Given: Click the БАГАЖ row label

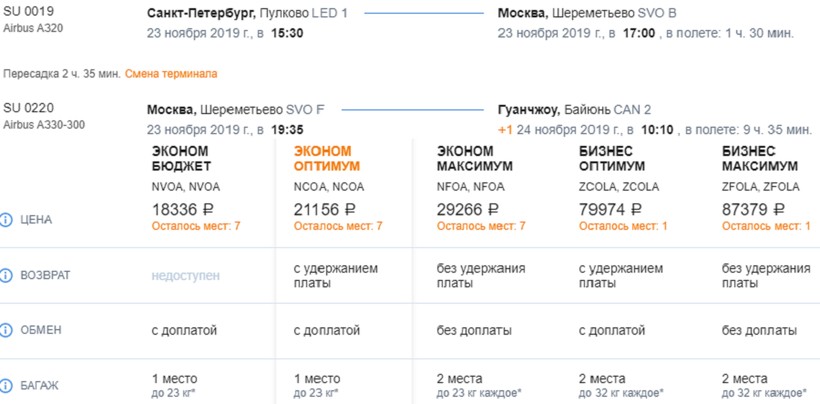Looking at the screenshot, I should tap(43, 386).
